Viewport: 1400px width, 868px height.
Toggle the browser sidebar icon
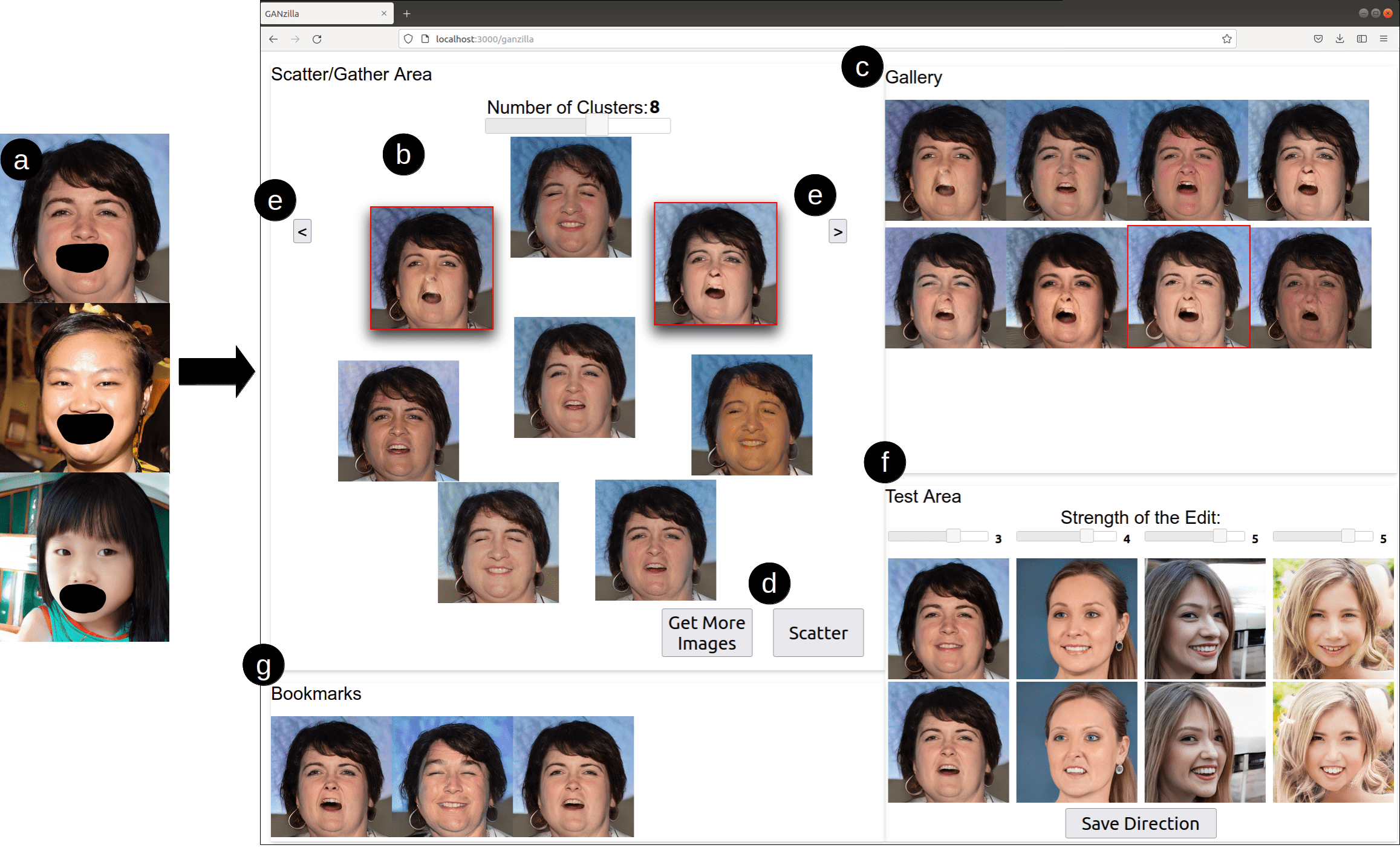click(1361, 39)
